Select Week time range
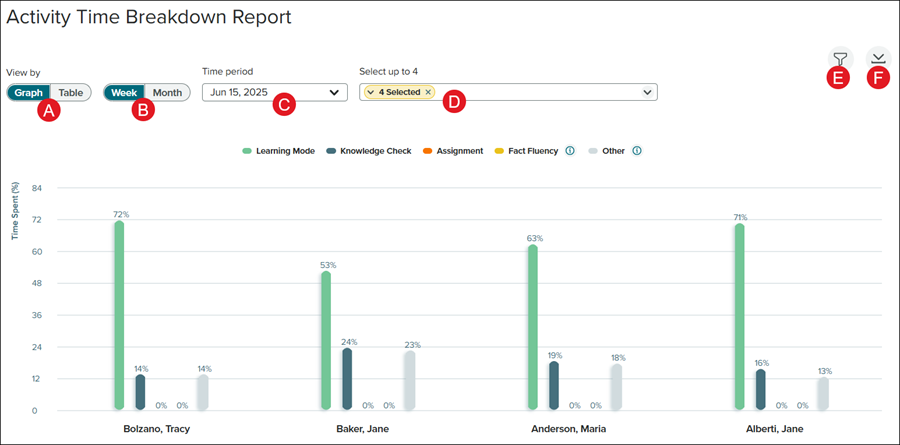Viewport: 900px width, 445px height. click(124, 92)
